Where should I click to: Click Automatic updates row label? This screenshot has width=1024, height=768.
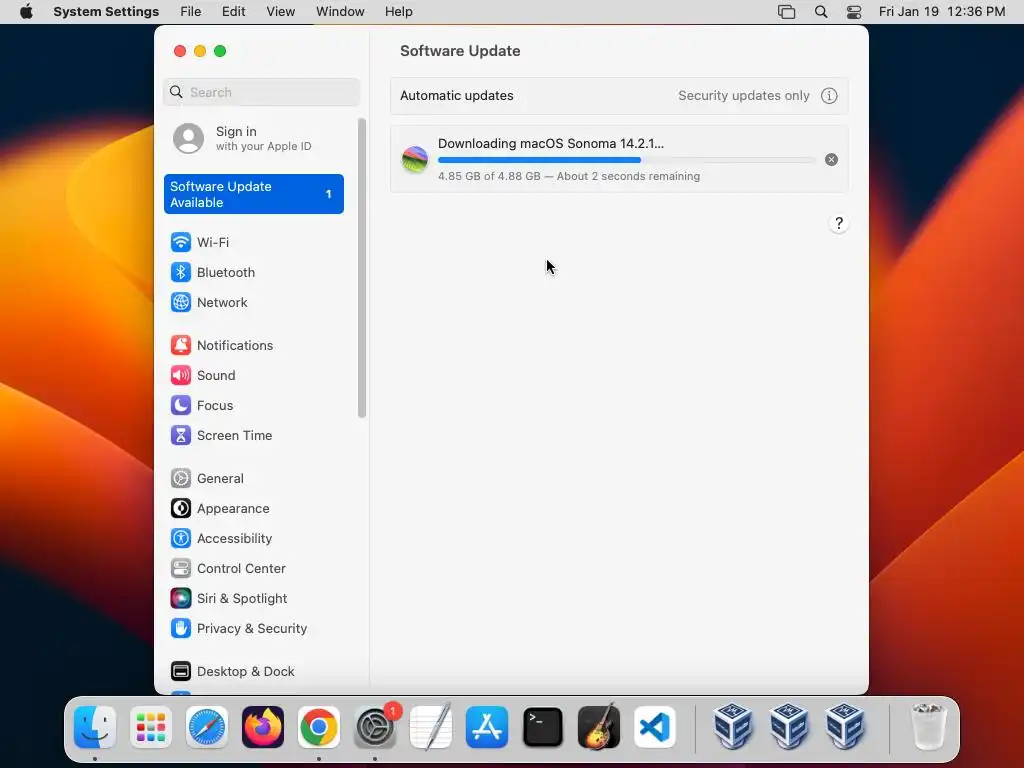pyautogui.click(x=456, y=96)
